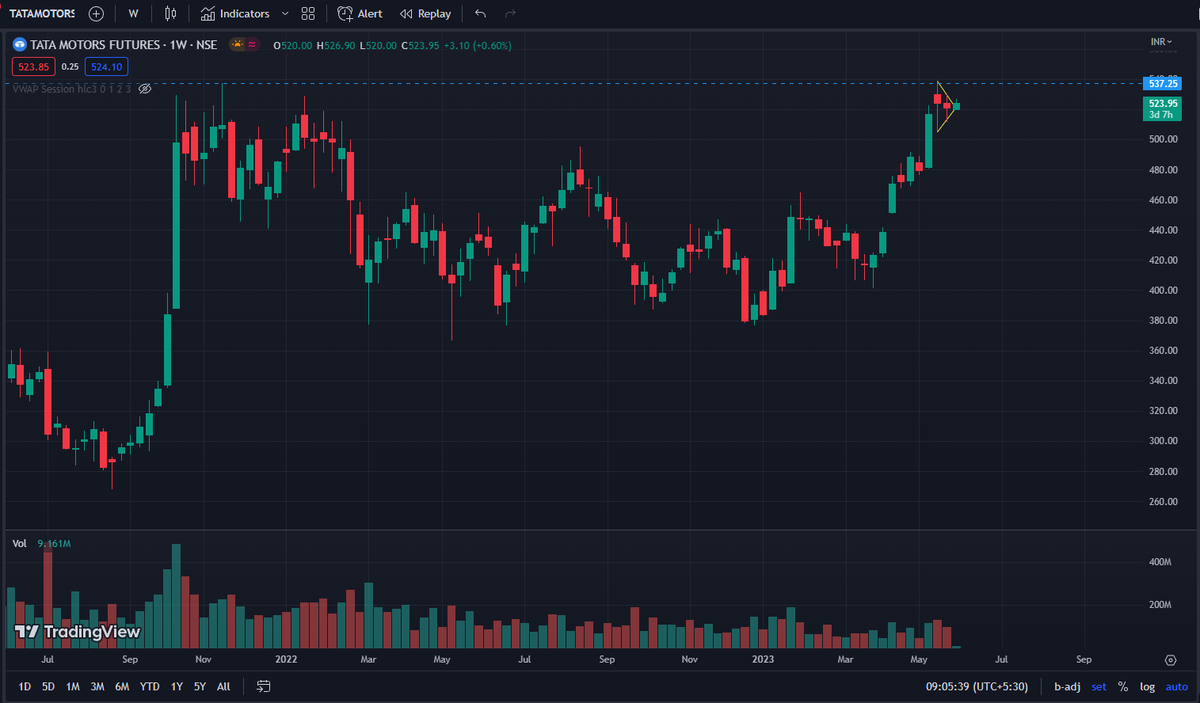Select the VWAP Session hlc3 indicator legend
The width and height of the screenshot is (1200, 703).
pos(72,89)
